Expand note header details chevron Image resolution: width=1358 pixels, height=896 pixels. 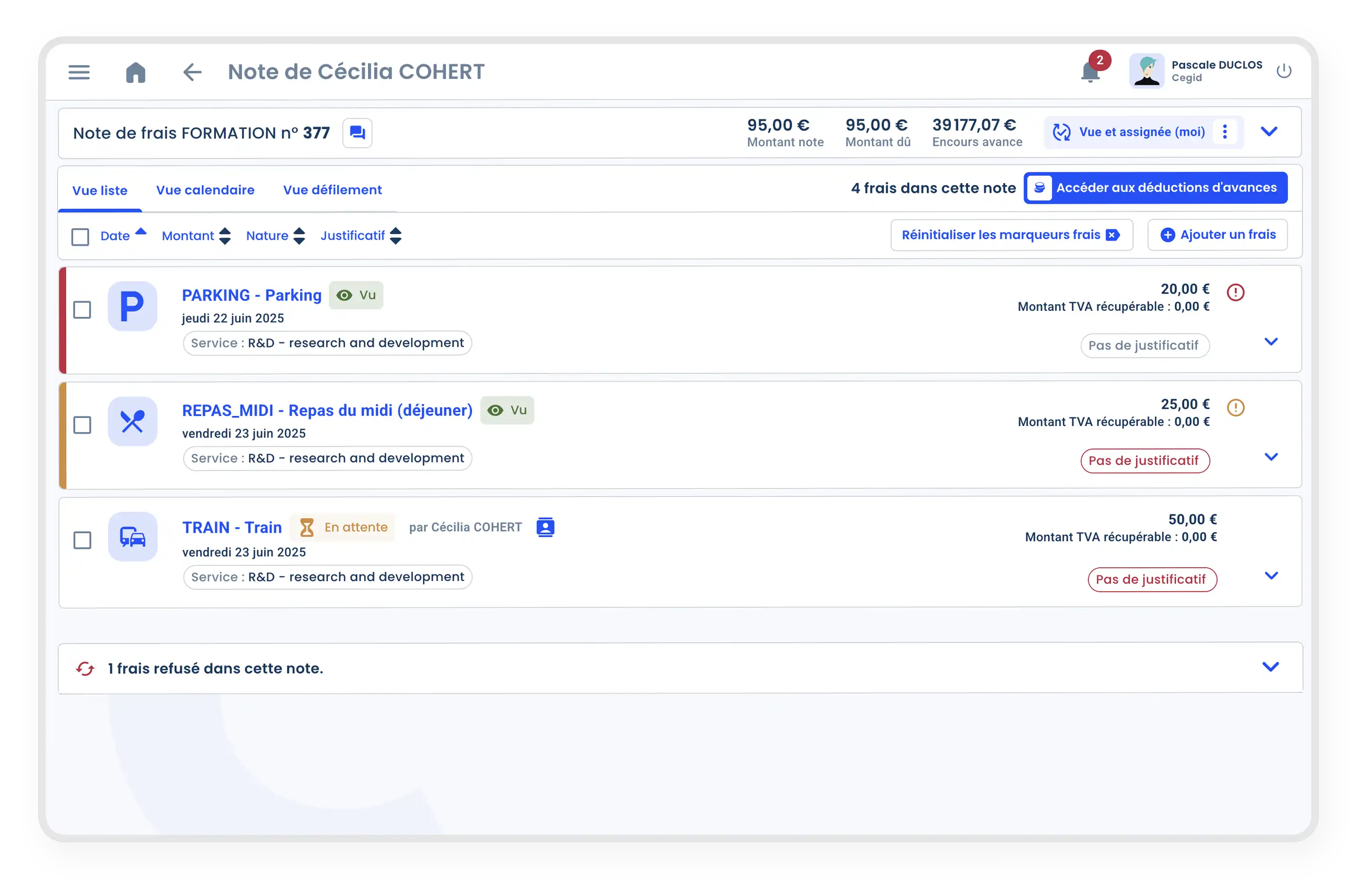click(x=1269, y=132)
